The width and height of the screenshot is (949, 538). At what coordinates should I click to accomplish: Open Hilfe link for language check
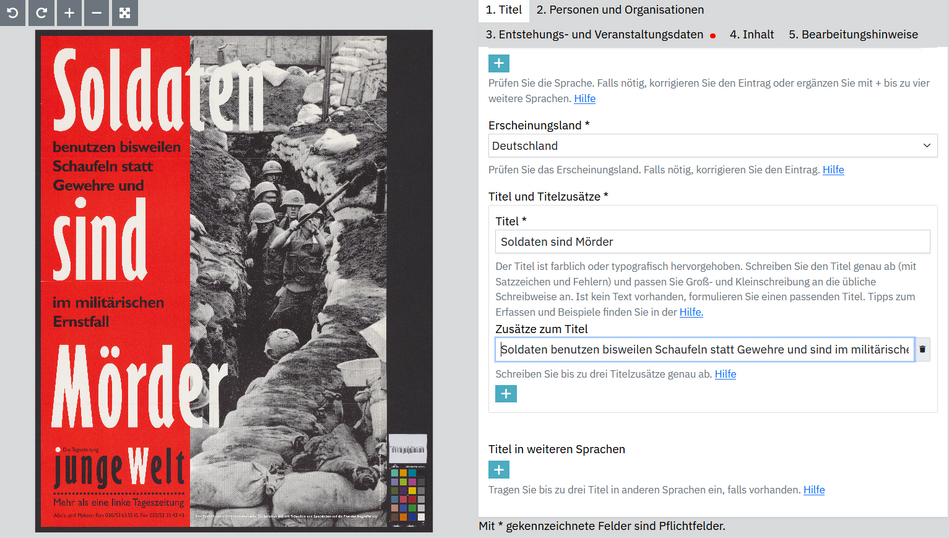pos(585,99)
